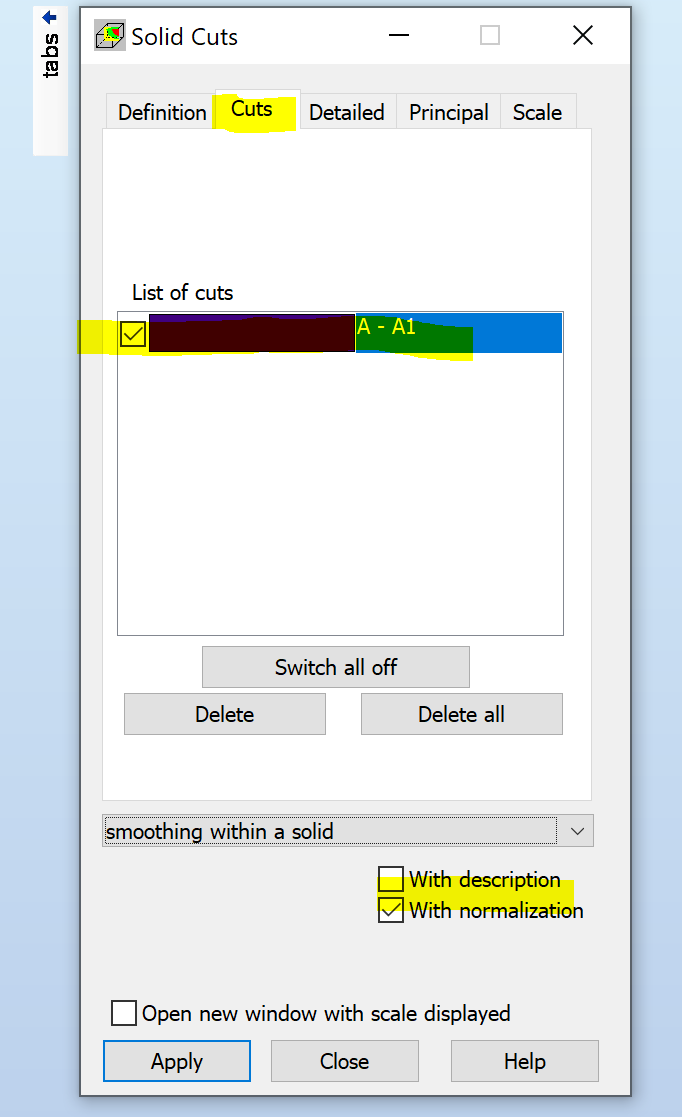Open the smoothing within a solid combo box
The height and width of the screenshot is (1117, 682).
[x=330, y=831]
